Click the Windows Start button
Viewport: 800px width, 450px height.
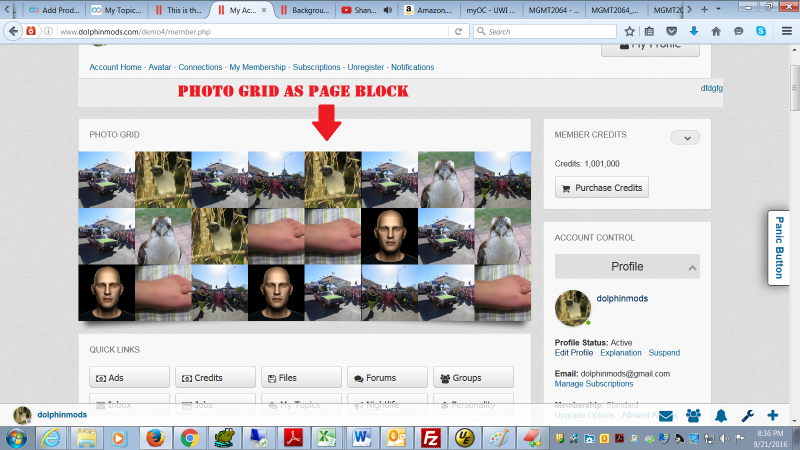[x=16, y=438]
